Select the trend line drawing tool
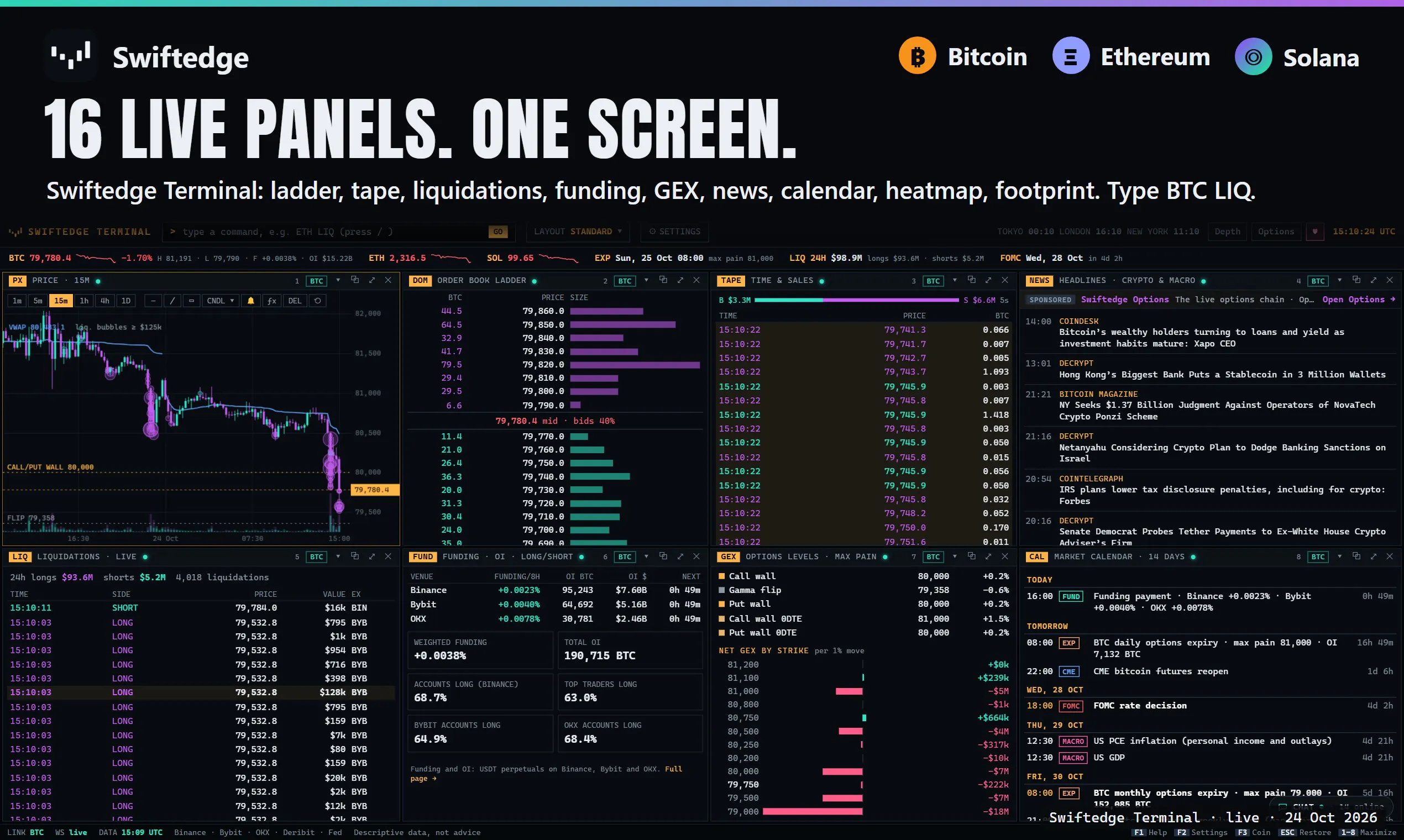Image resolution: width=1404 pixels, height=840 pixels. coord(172,301)
